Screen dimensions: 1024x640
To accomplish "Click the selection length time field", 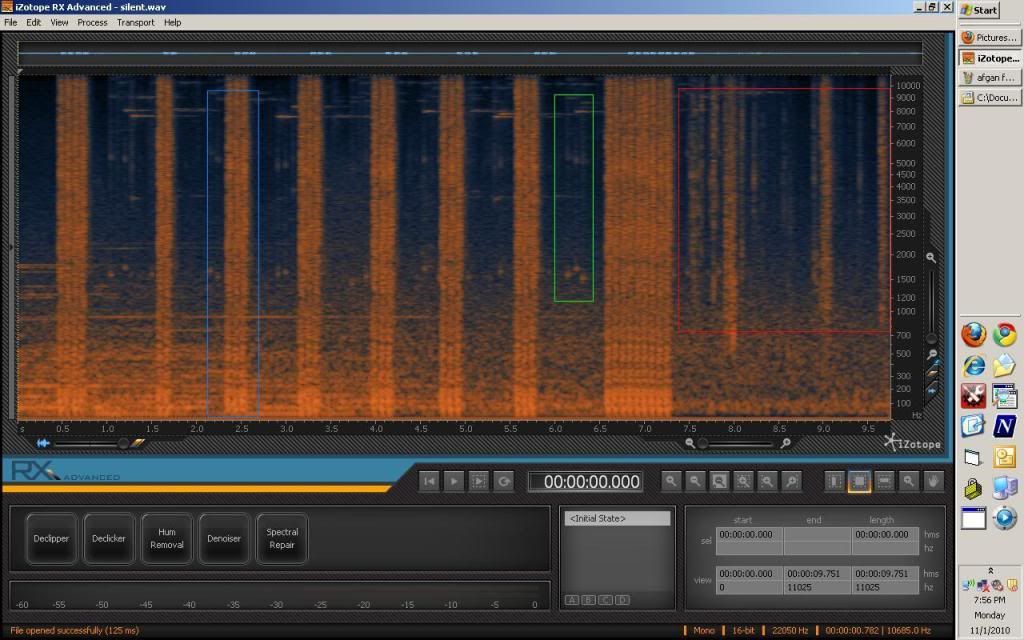I will click(885, 534).
